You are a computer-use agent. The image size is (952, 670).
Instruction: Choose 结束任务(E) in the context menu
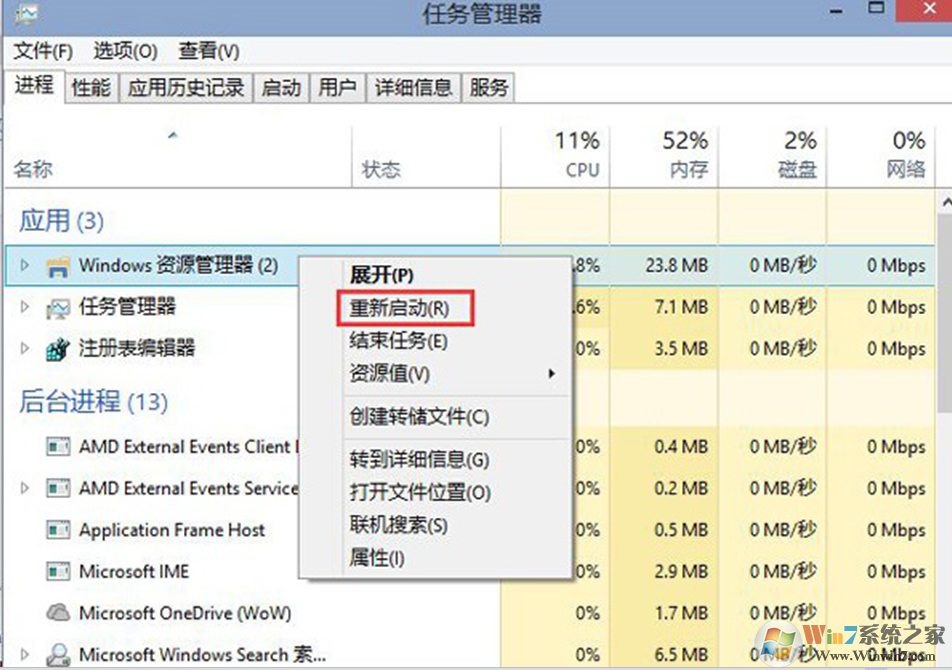[x=398, y=341]
